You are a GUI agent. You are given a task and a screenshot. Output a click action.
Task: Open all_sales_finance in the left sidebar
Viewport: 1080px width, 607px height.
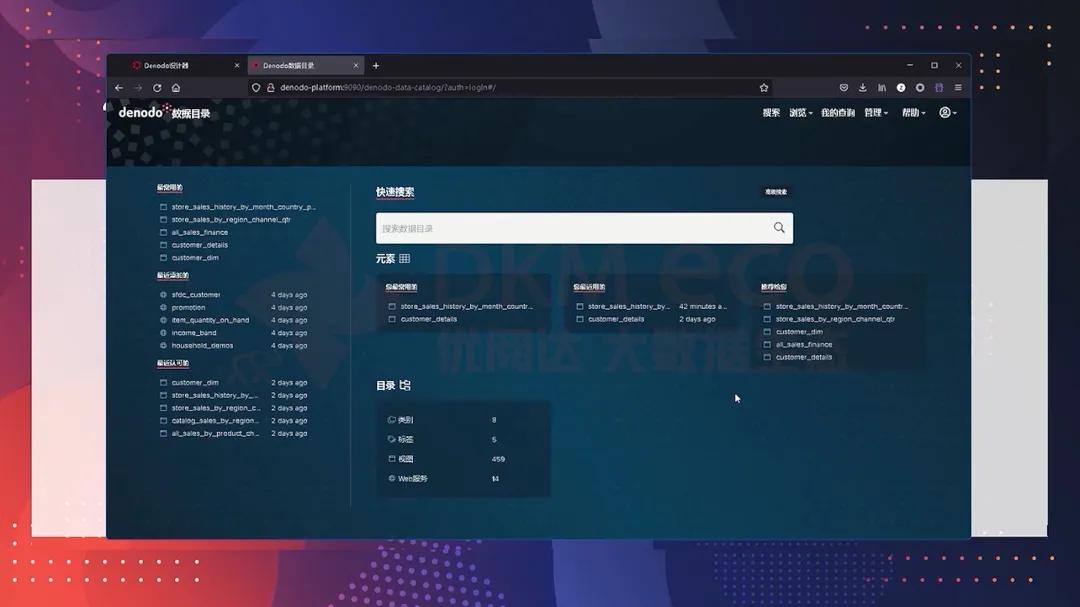200,232
